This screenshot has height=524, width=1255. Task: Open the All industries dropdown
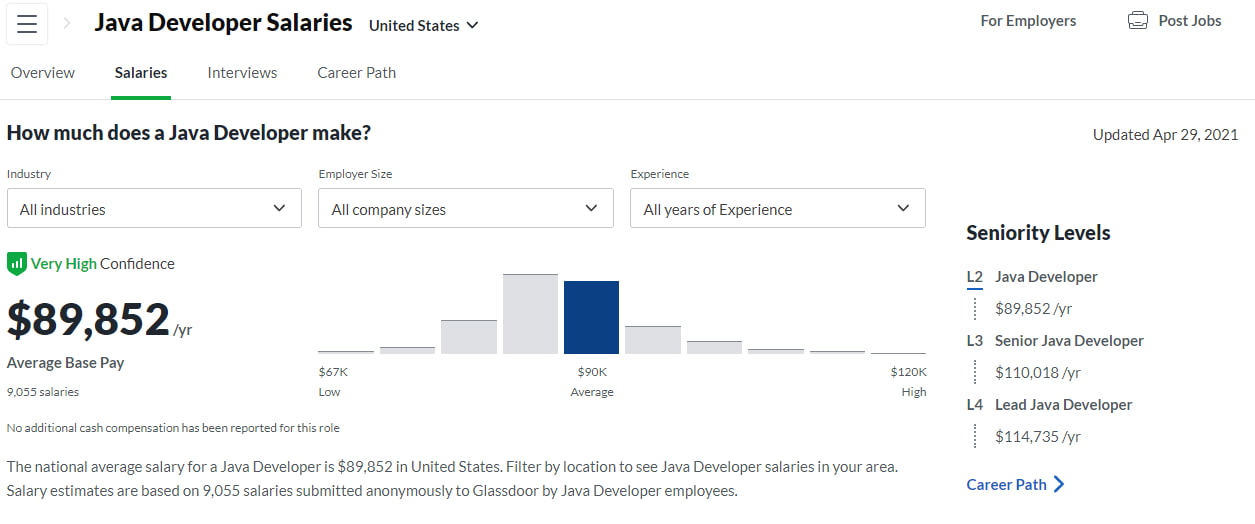pos(154,209)
